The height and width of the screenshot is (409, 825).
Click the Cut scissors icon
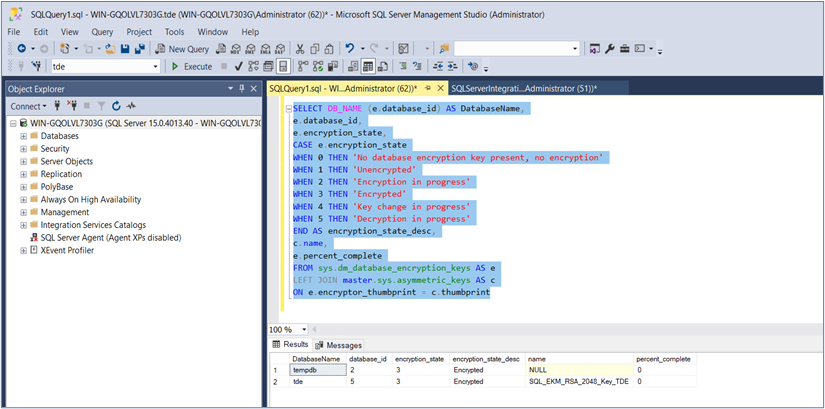[x=300, y=49]
